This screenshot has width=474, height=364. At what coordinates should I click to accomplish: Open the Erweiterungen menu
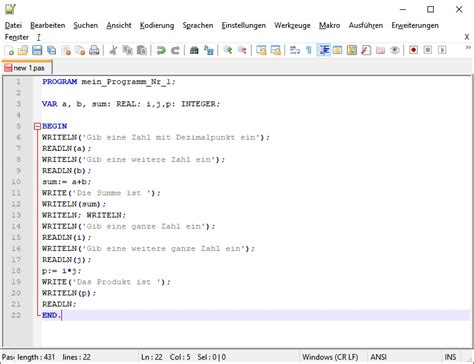[x=415, y=25]
